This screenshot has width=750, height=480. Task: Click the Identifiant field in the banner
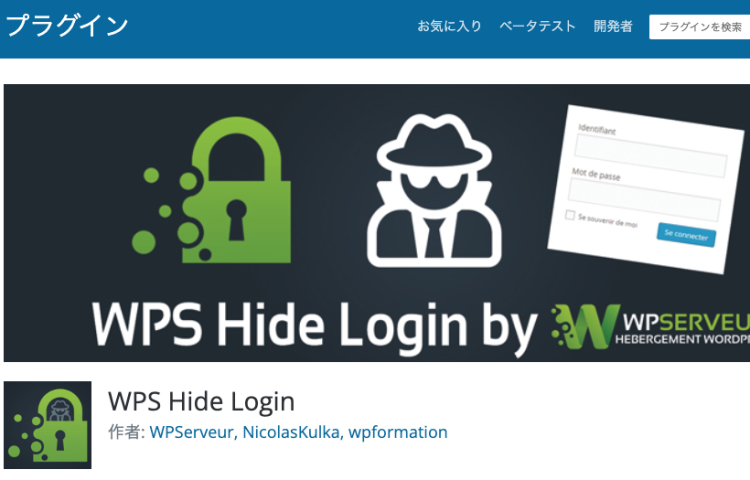click(x=651, y=155)
